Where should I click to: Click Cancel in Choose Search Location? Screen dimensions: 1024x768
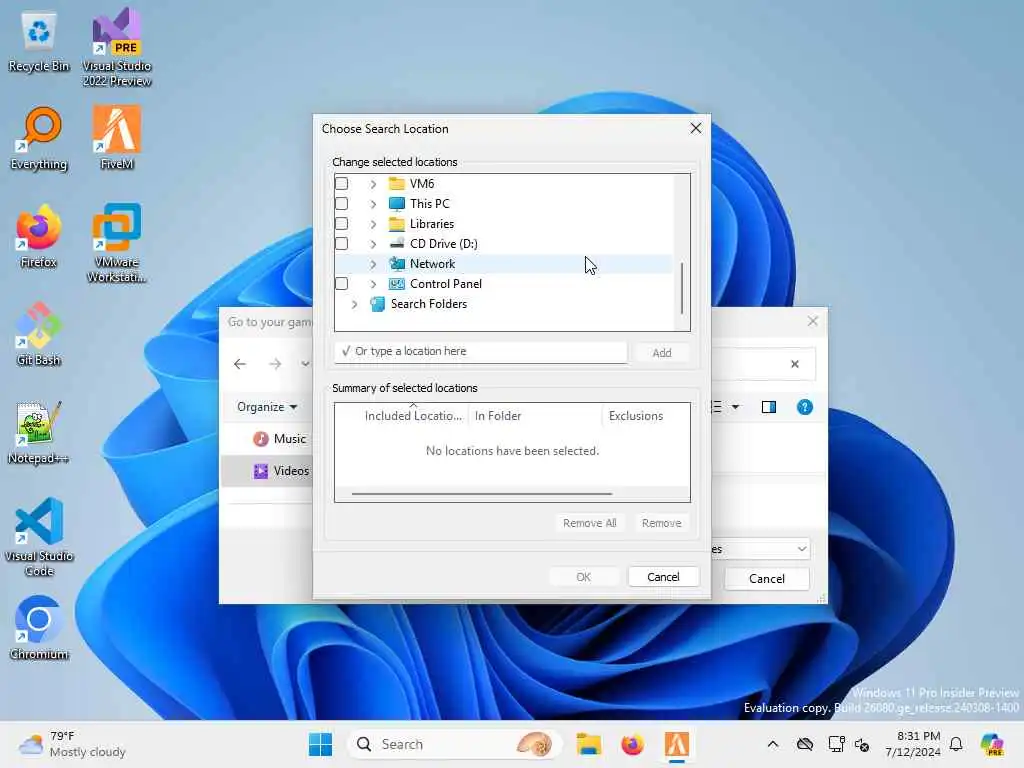[x=664, y=577]
